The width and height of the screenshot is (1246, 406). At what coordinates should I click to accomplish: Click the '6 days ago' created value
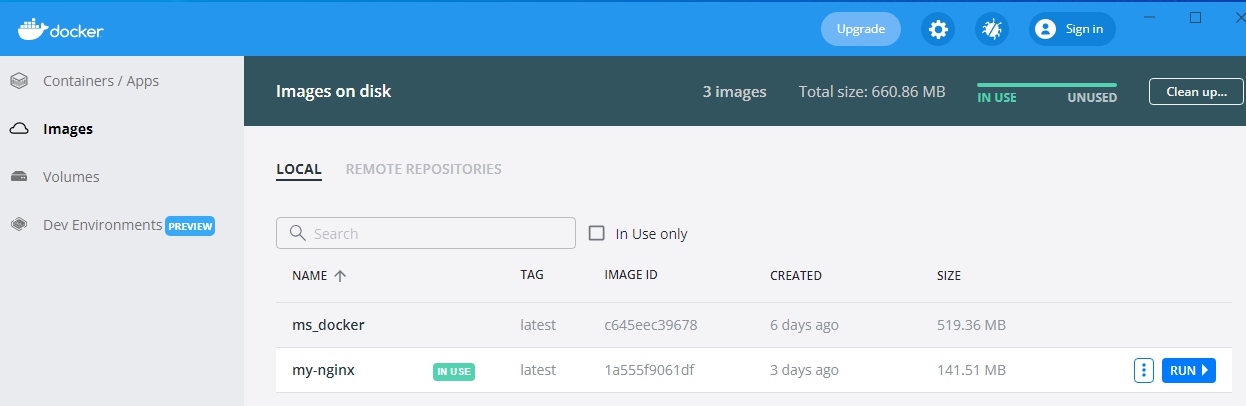coord(804,325)
